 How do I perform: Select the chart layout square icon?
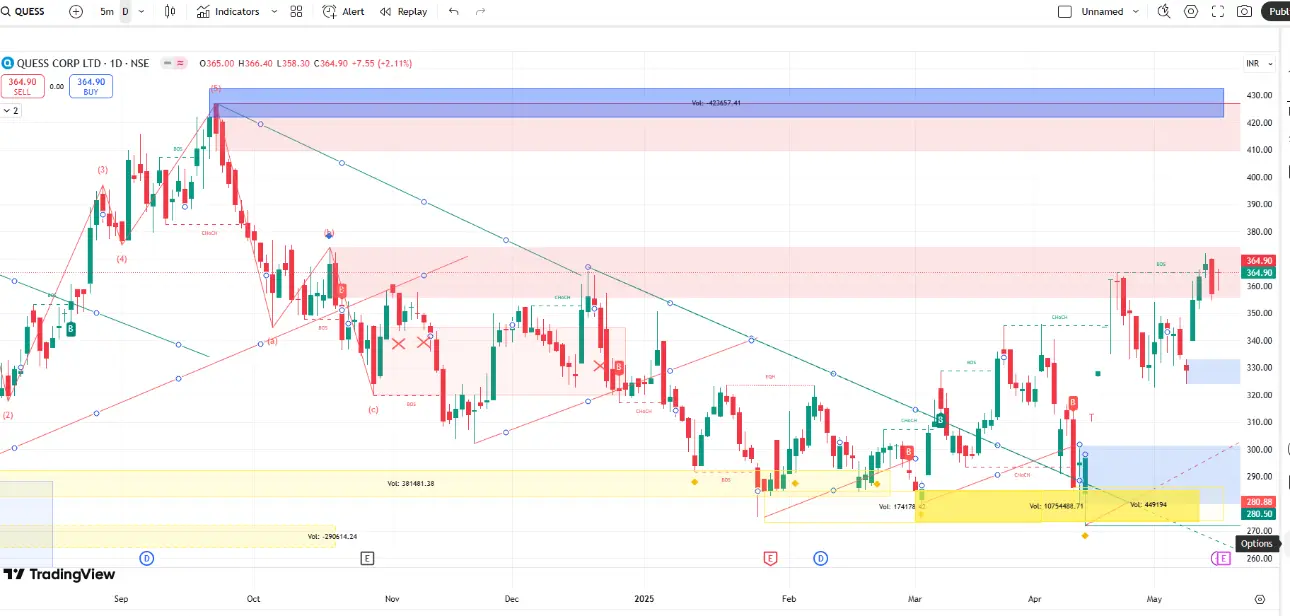point(1064,12)
